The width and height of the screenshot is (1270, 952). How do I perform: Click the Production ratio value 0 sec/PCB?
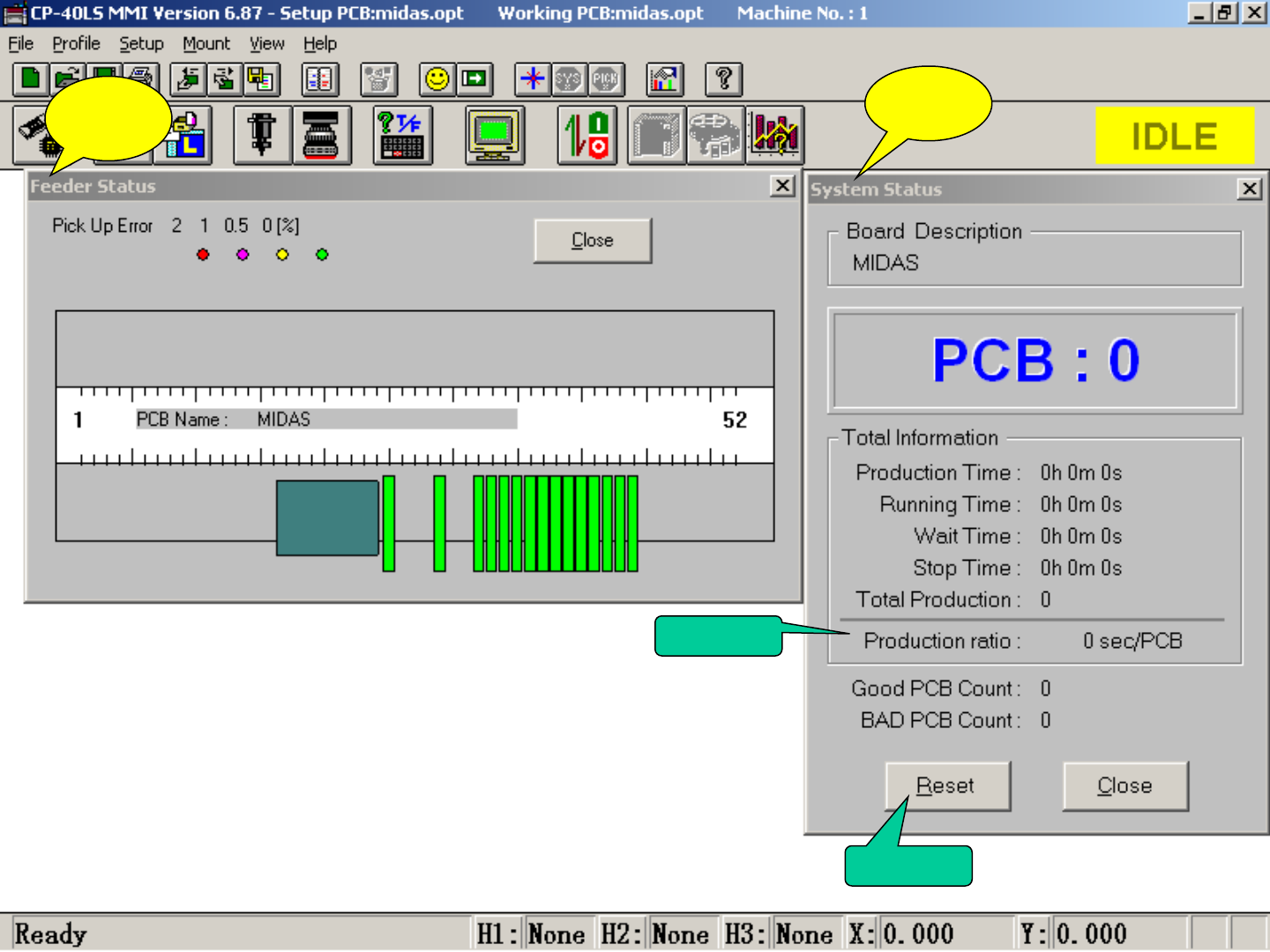click(x=1133, y=642)
